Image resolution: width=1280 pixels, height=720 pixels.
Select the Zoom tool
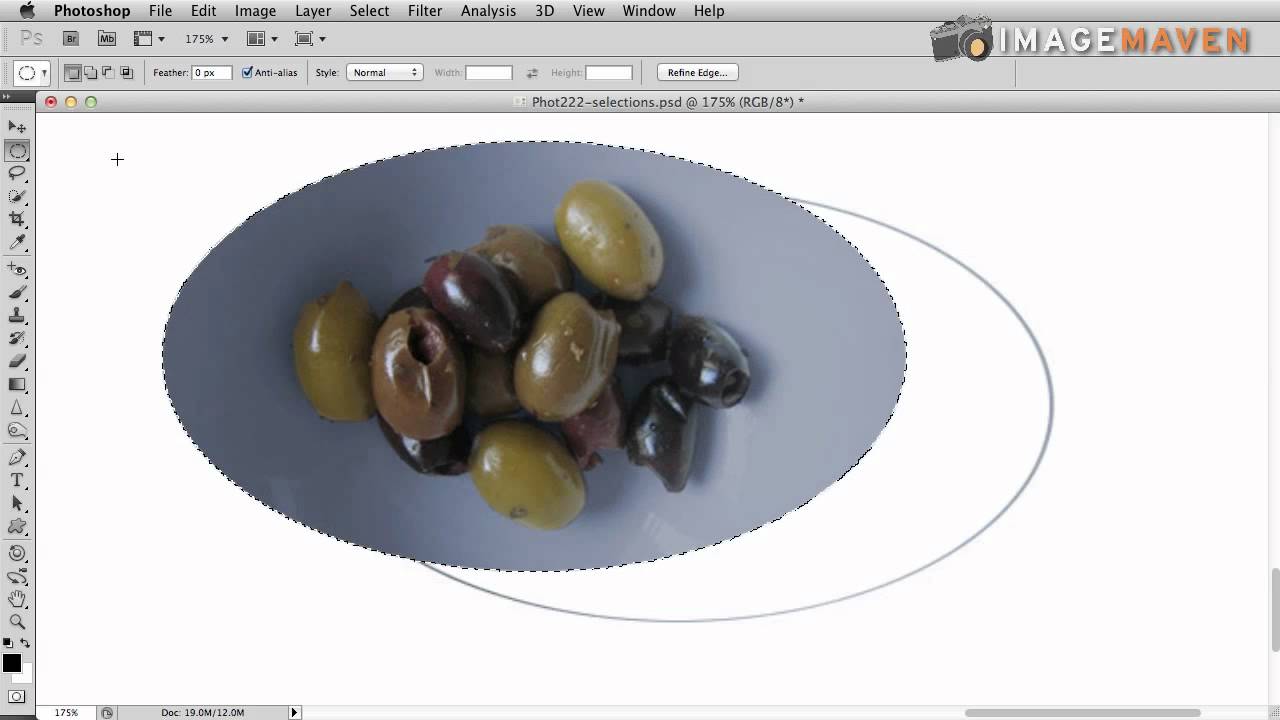pyautogui.click(x=17, y=622)
